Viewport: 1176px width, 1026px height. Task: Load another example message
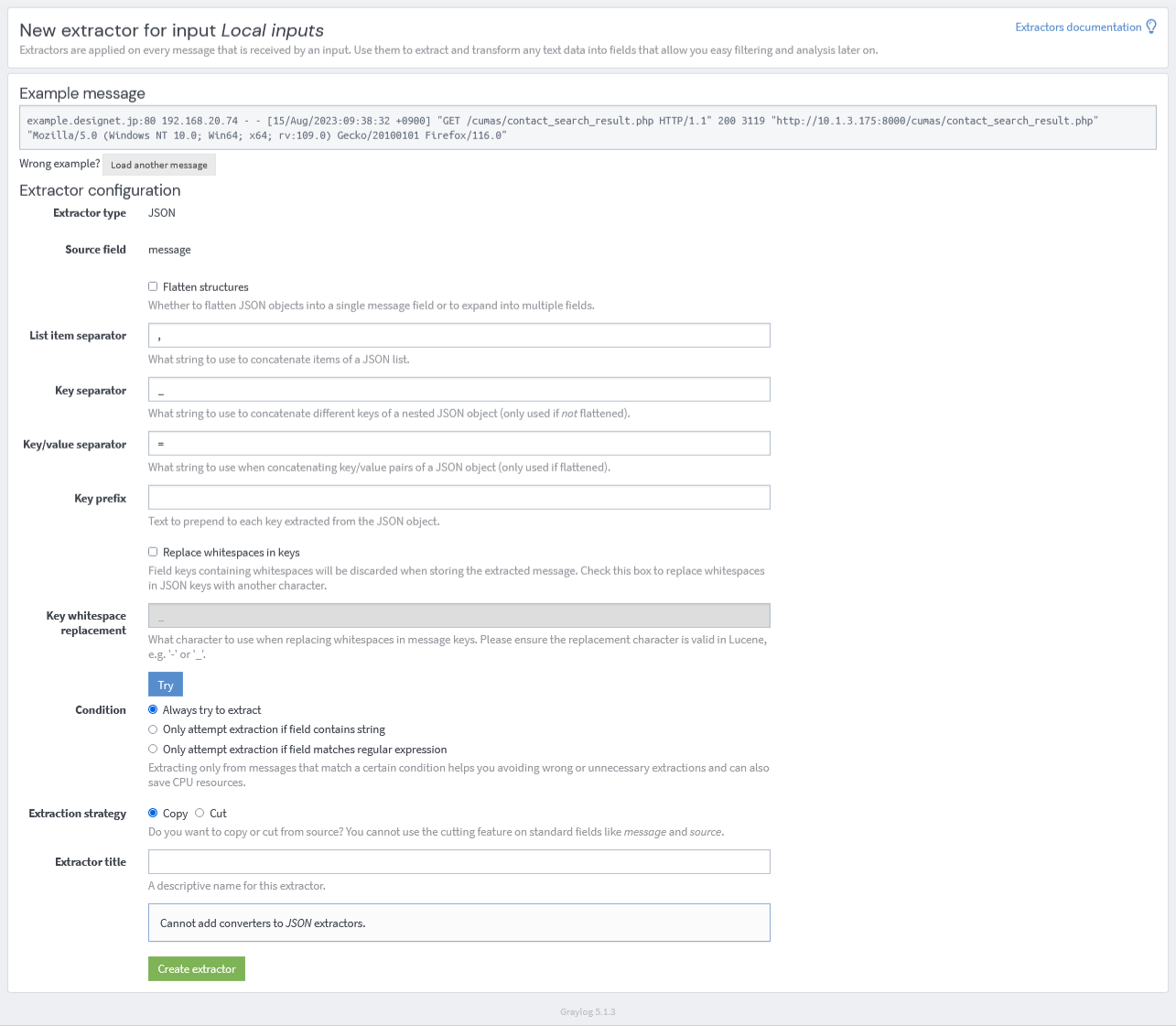[x=159, y=165]
